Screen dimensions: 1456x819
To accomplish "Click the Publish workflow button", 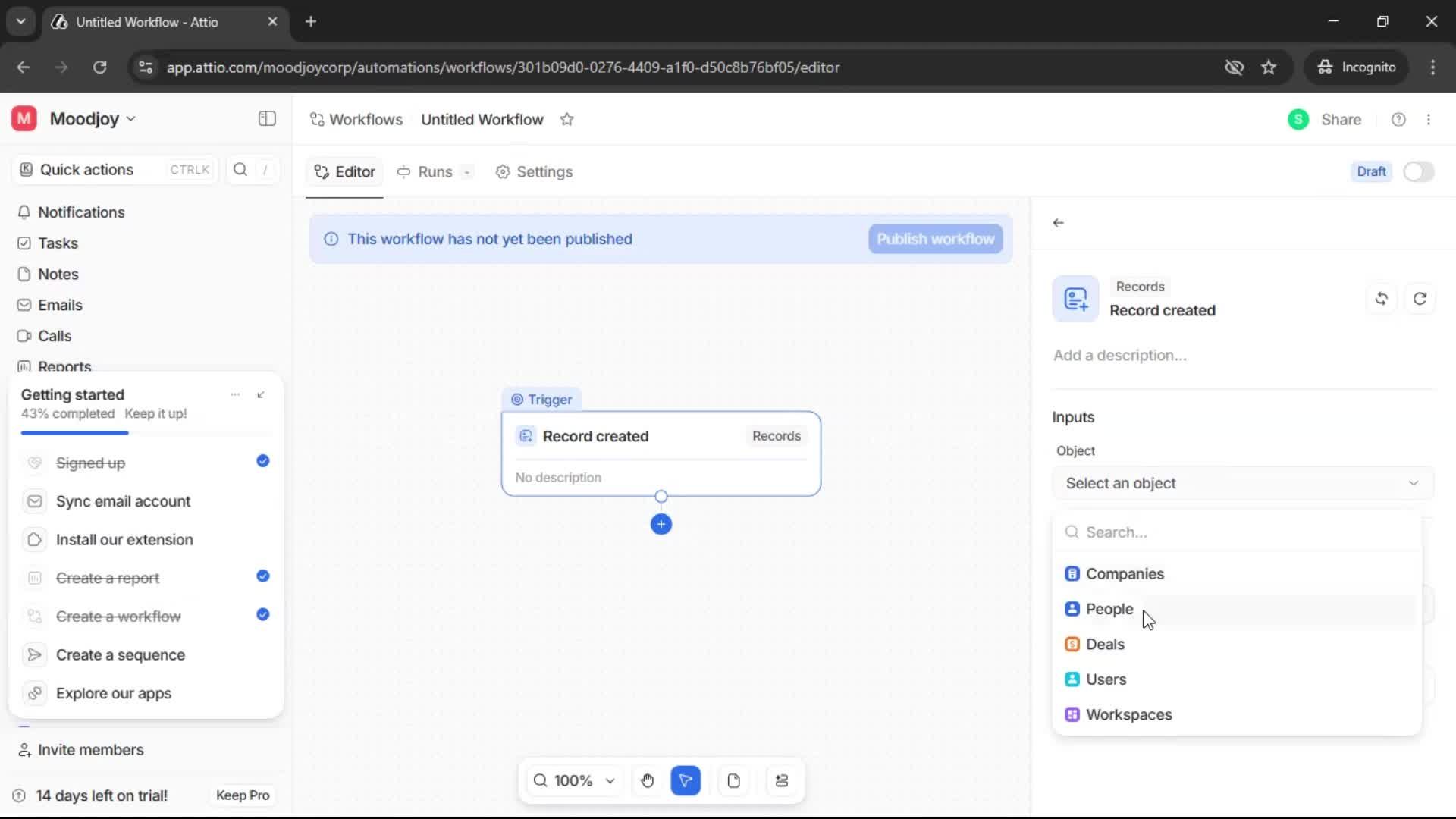I will pos(935,239).
